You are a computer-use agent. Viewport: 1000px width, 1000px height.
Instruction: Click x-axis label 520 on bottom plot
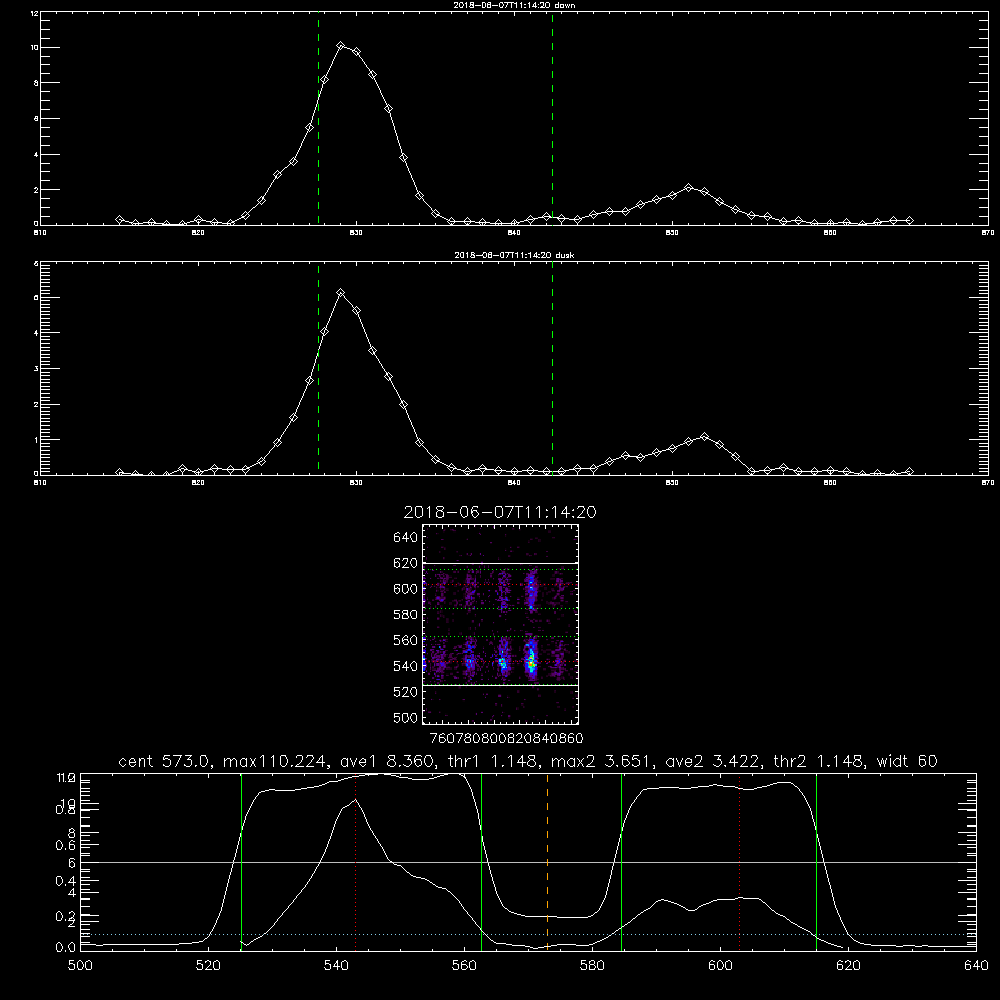coord(208,966)
